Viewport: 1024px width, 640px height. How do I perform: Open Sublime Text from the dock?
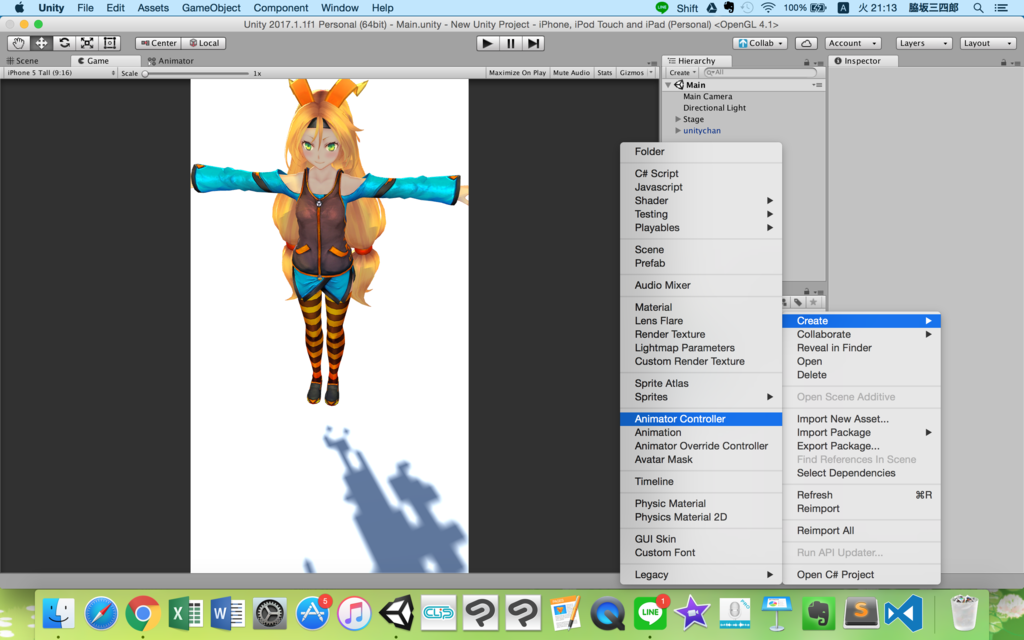pos(861,613)
